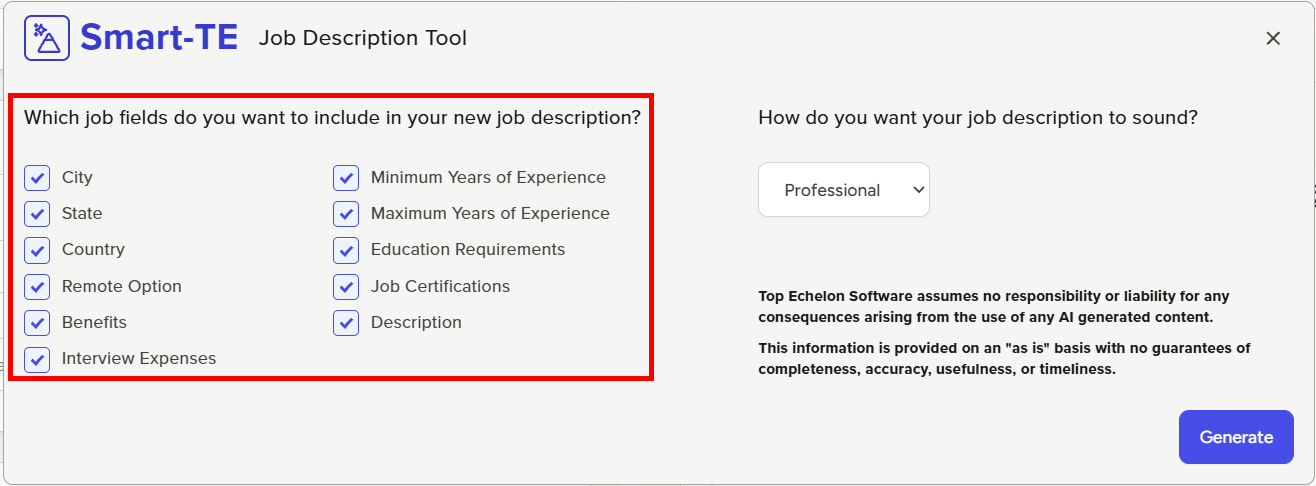Toggle the Job Certifications checkbox
Screen dimensions: 1316x486
[346, 287]
